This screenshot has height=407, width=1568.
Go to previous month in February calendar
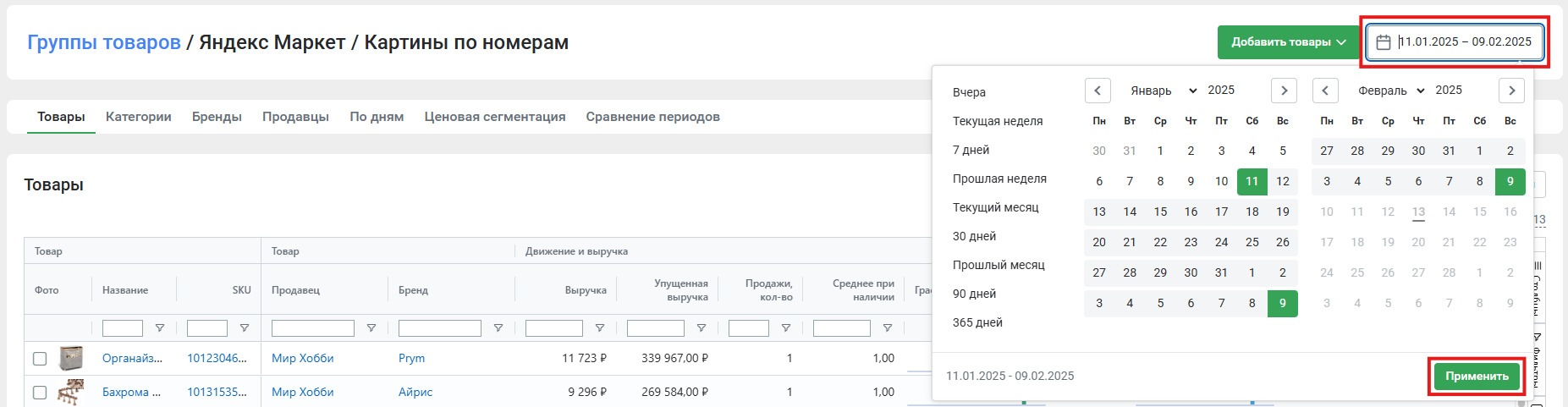pyautogui.click(x=1325, y=91)
